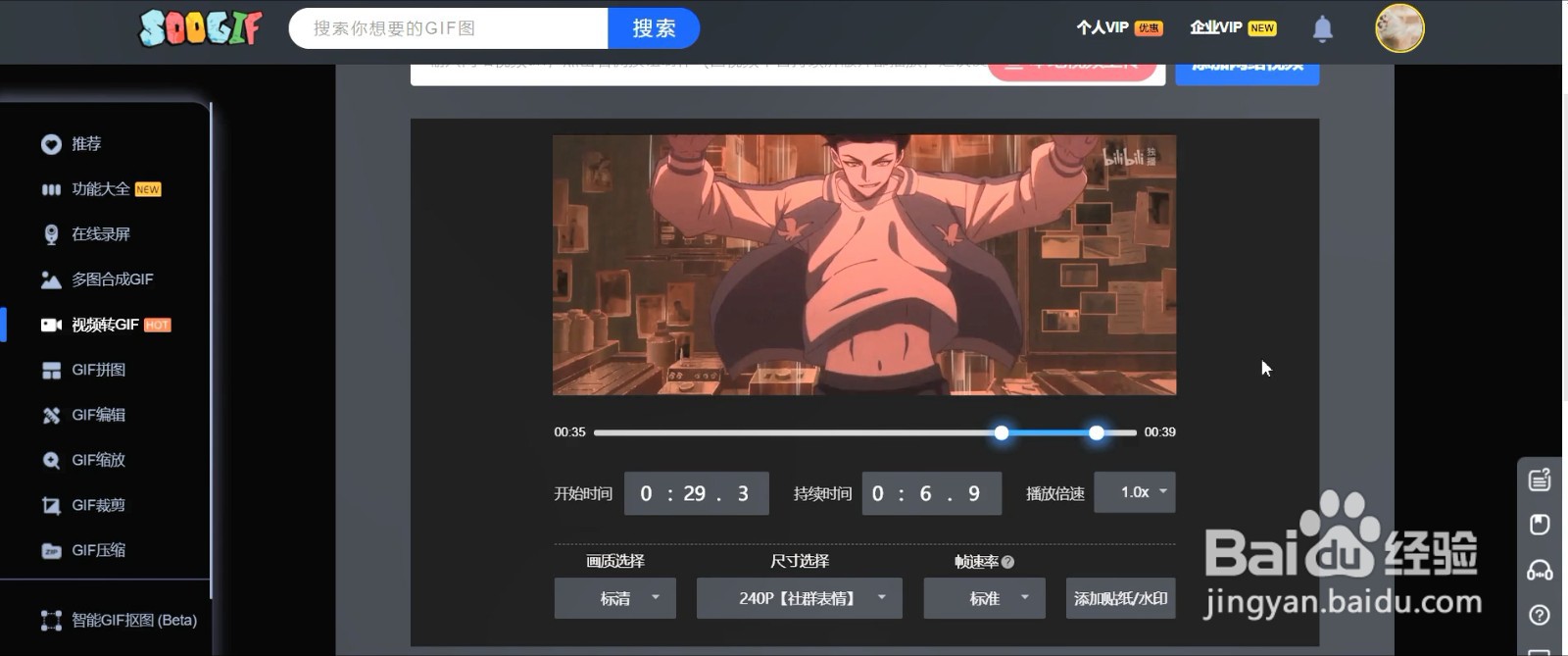Open the 帧速率 标准 dropdown
This screenshot has width=1568, height=656.
click(985, 598)
